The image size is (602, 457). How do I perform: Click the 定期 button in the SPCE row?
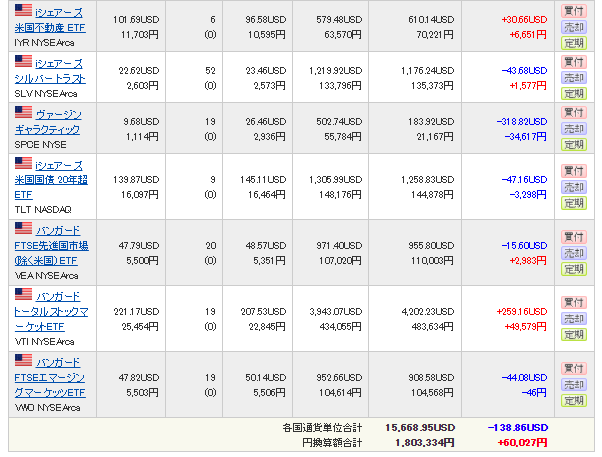point(574,144)
